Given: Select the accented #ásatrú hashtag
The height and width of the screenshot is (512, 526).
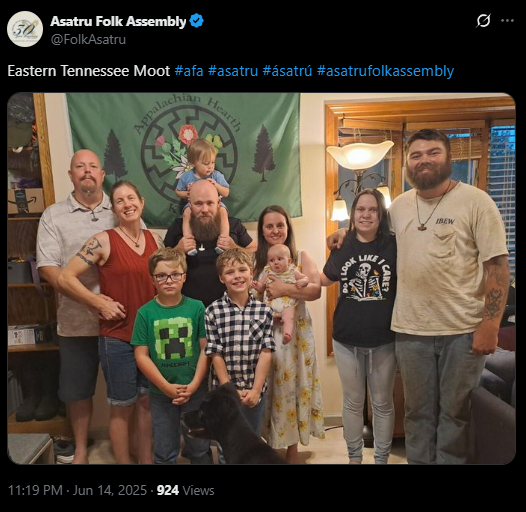Looking at the screenshot, I should 287,71.
